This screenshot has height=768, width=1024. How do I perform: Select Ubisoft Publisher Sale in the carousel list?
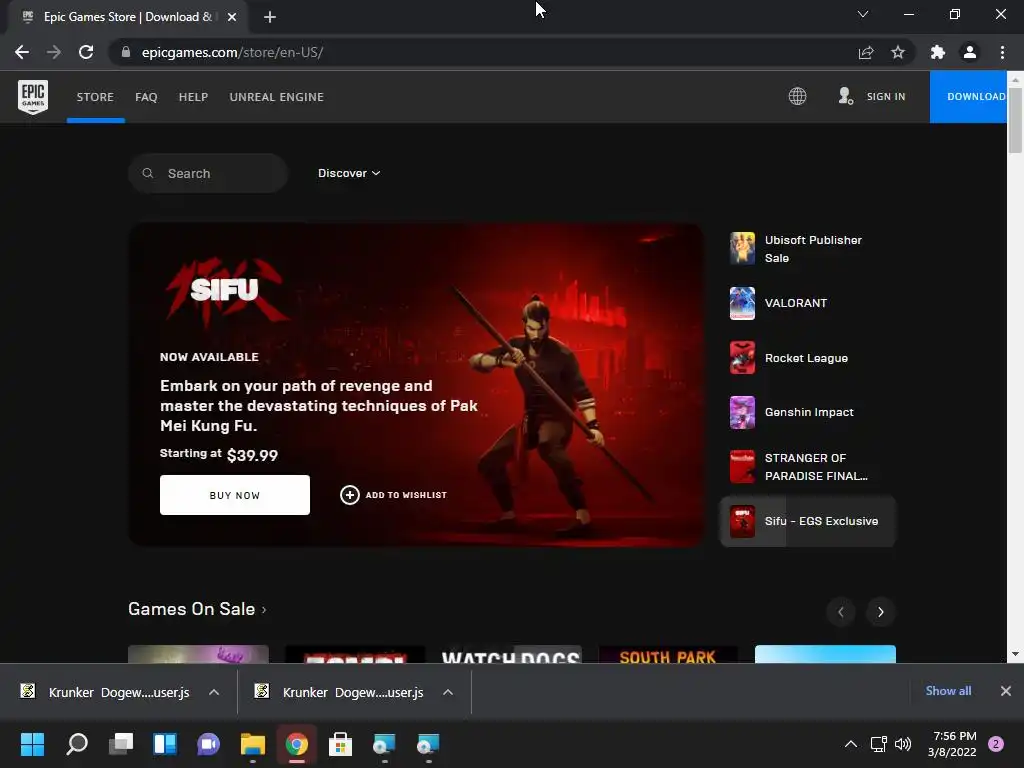807,249
